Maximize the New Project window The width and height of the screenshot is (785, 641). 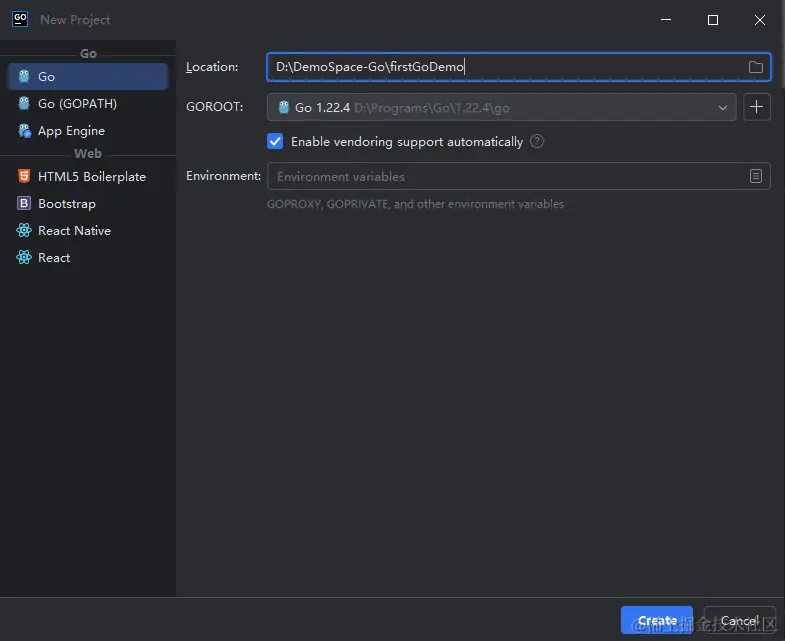pos(713,20)
